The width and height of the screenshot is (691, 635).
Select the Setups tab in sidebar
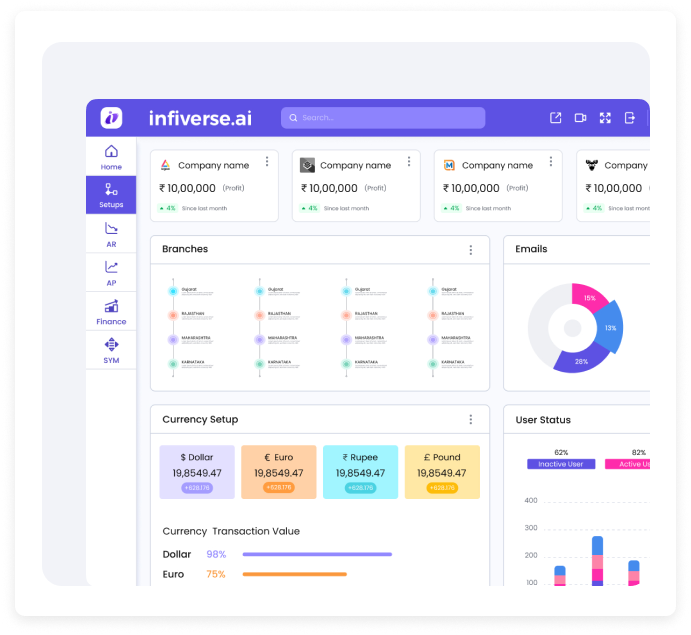coord(111,195)
